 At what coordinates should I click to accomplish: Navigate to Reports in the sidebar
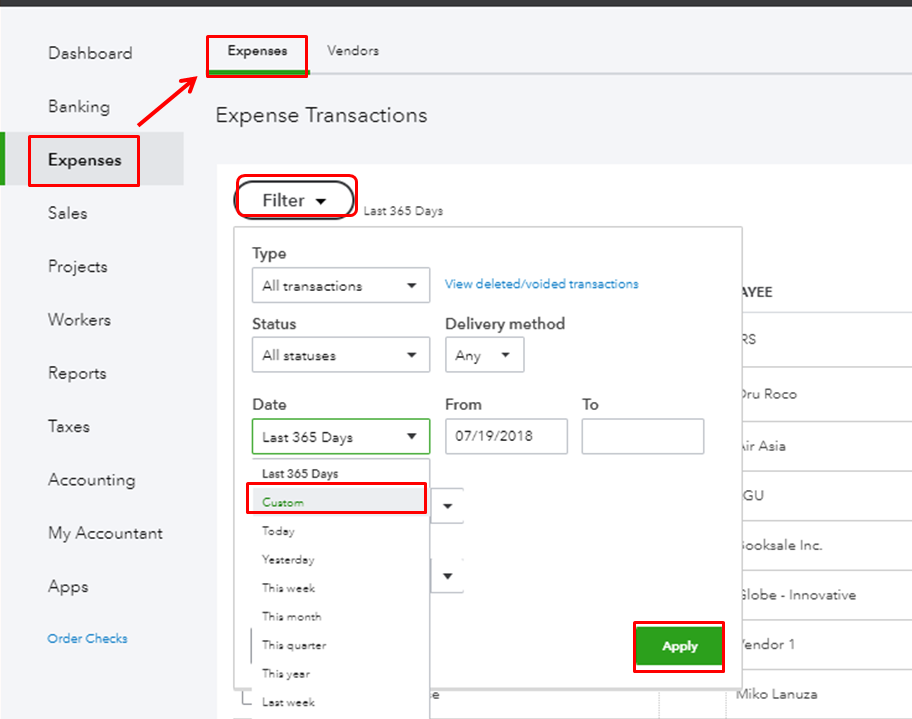[77, 373]
